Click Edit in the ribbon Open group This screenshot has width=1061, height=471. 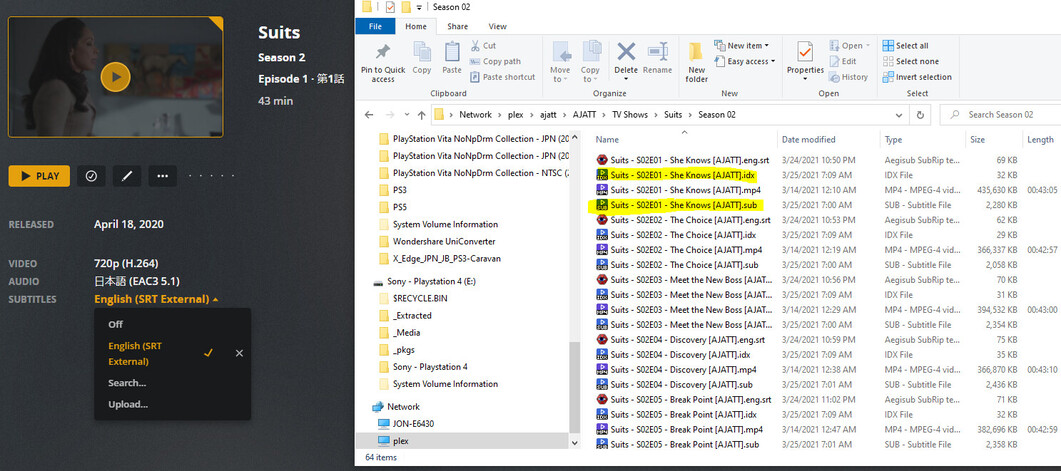tap(843, 61)
